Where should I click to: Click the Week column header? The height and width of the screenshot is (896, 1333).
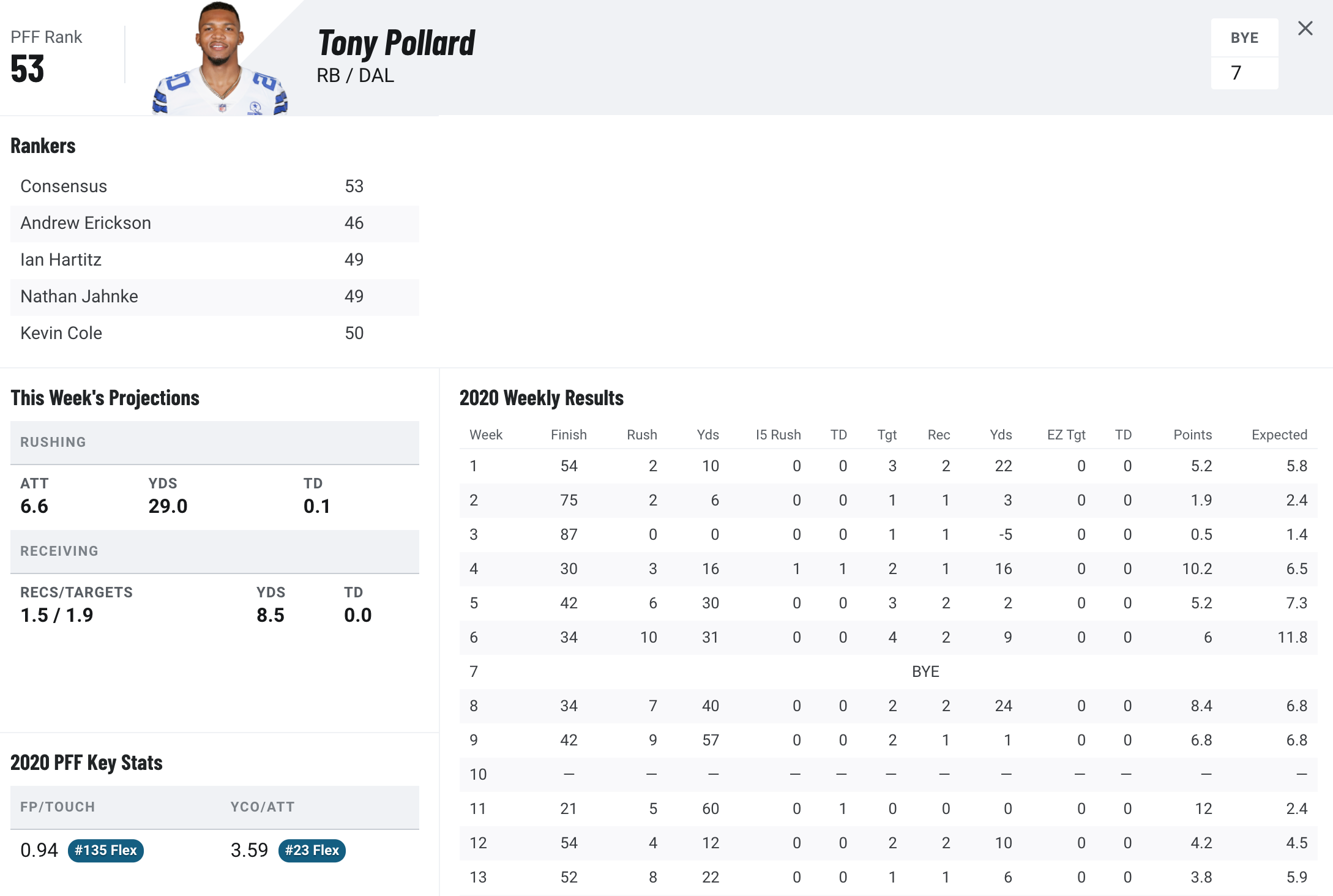click(x=486, y=435)
